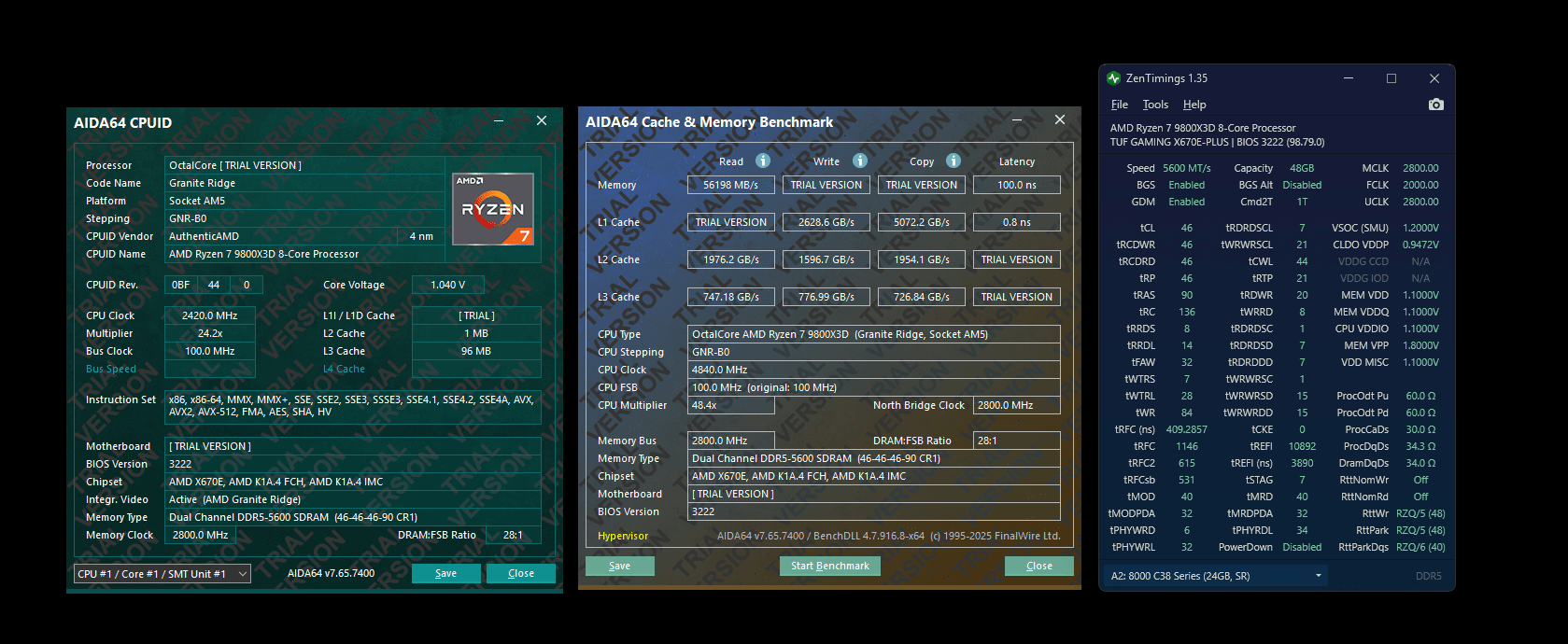Minimize the ZenTimings window
Viewport: 1568px width, 644px height.
pos(1349,78)
